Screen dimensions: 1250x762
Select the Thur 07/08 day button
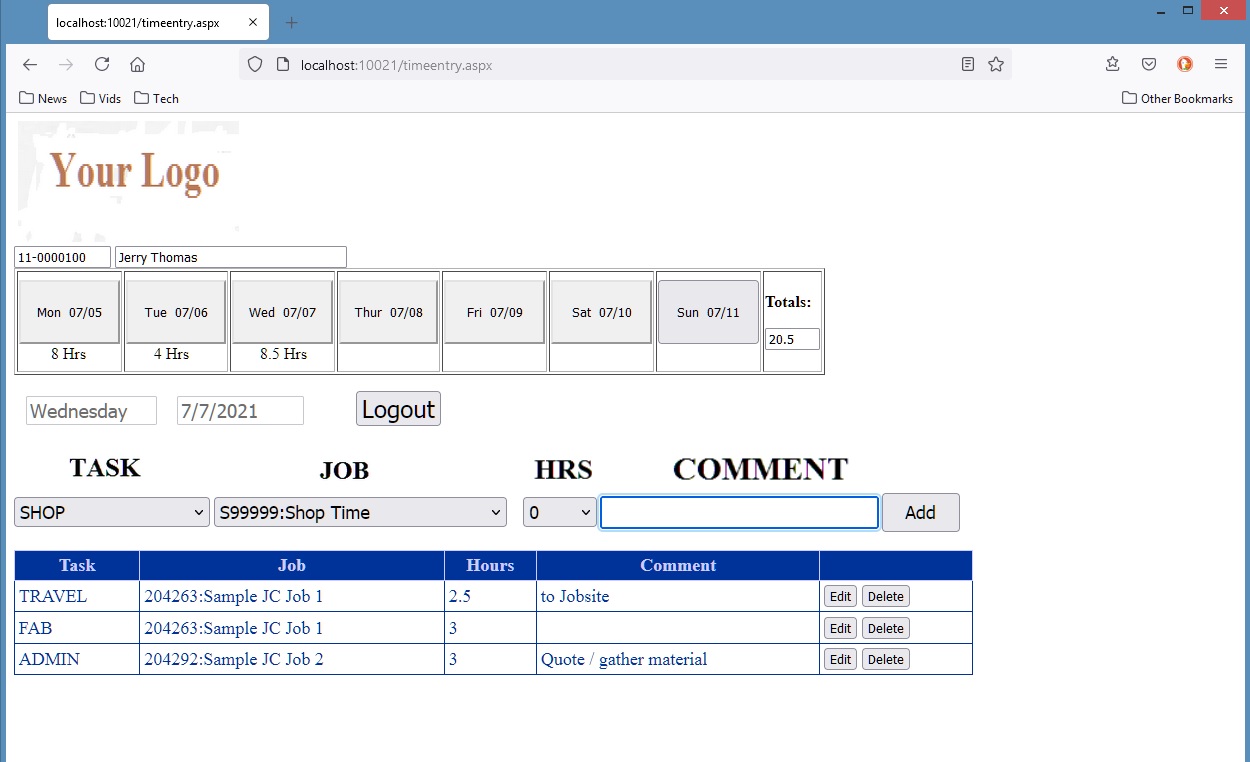[x=388, y=312]
